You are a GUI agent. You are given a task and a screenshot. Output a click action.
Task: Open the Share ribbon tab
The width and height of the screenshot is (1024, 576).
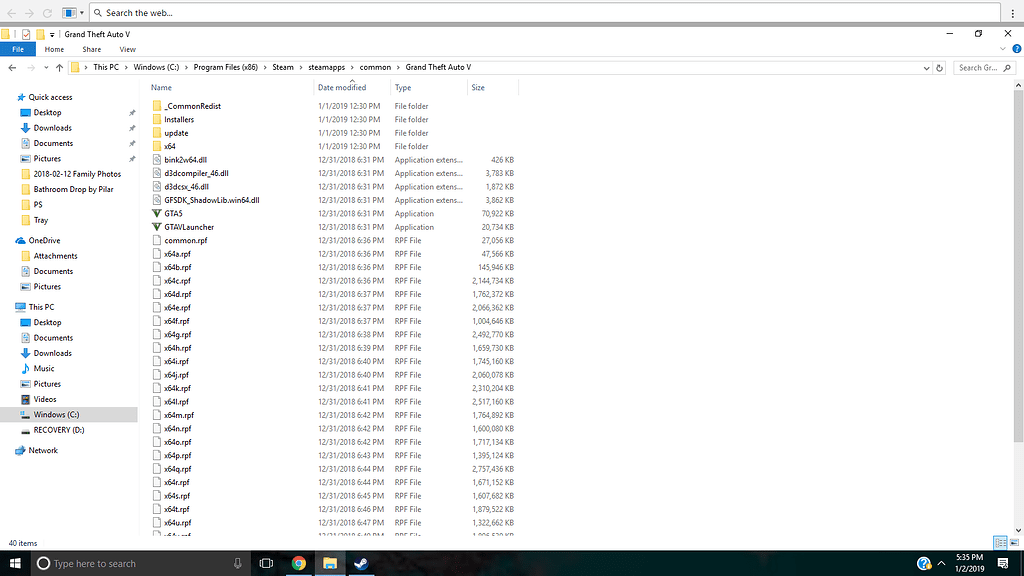[91, 50]
